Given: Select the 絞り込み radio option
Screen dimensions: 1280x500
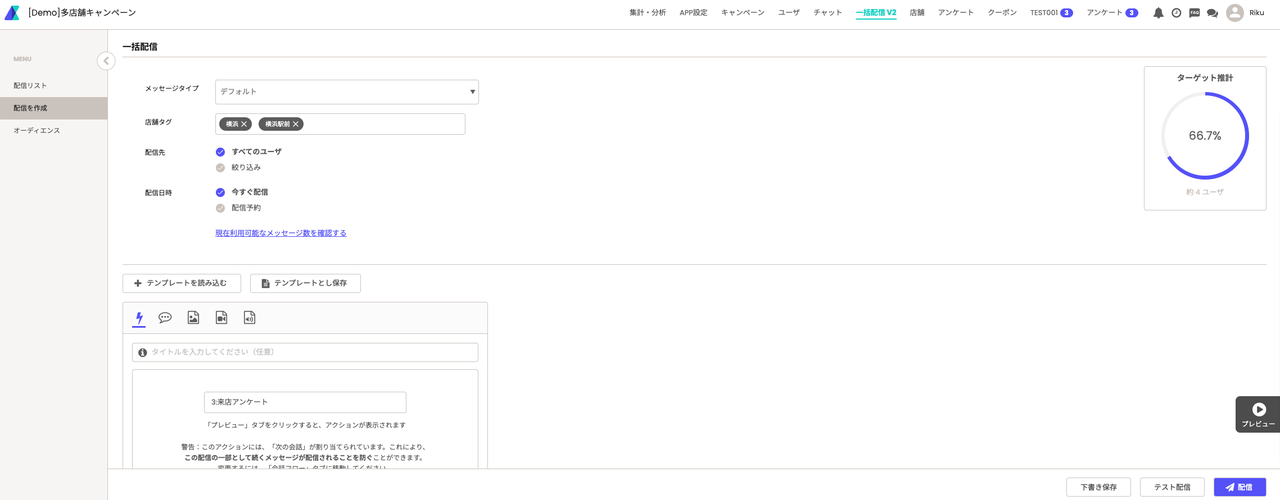Looking at the screenshot, I should point(220,168).
